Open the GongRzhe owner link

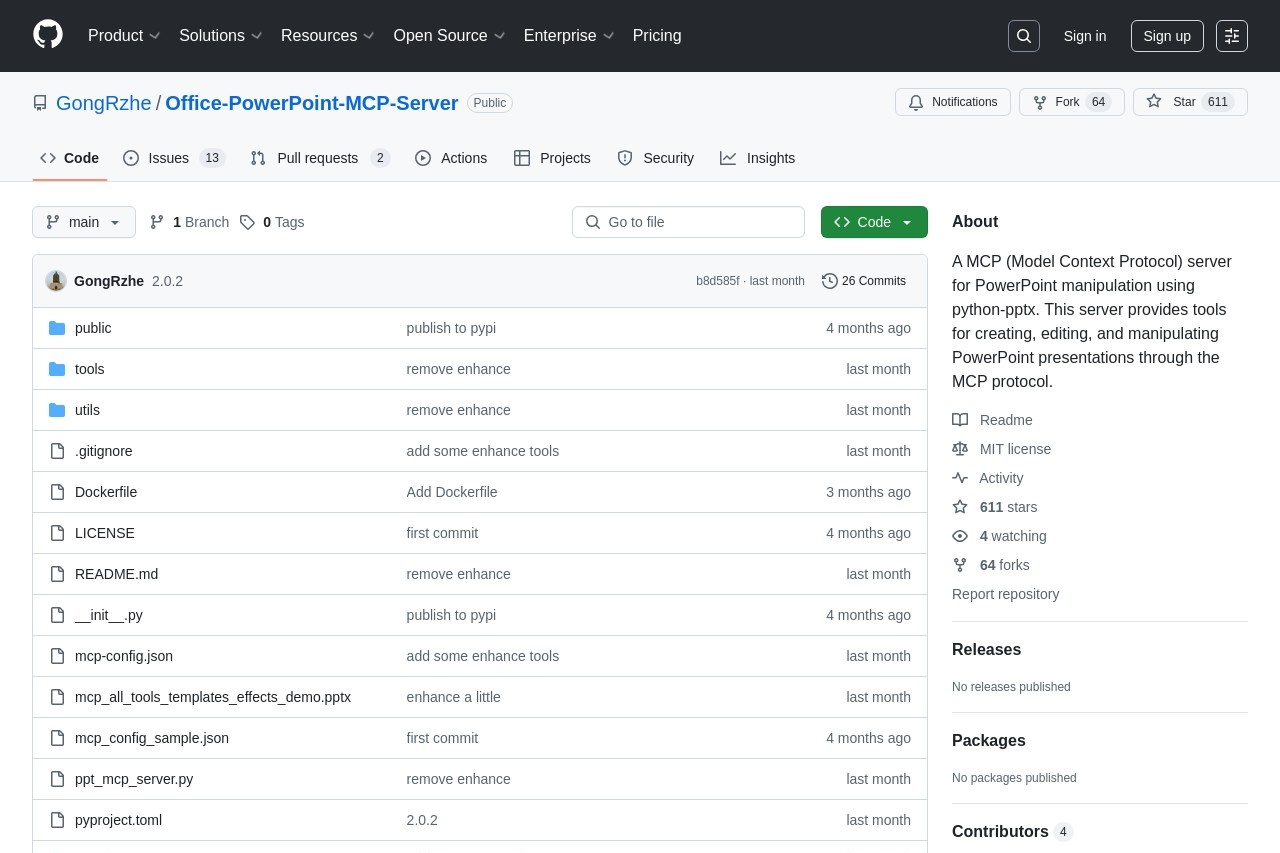[104, 103]
